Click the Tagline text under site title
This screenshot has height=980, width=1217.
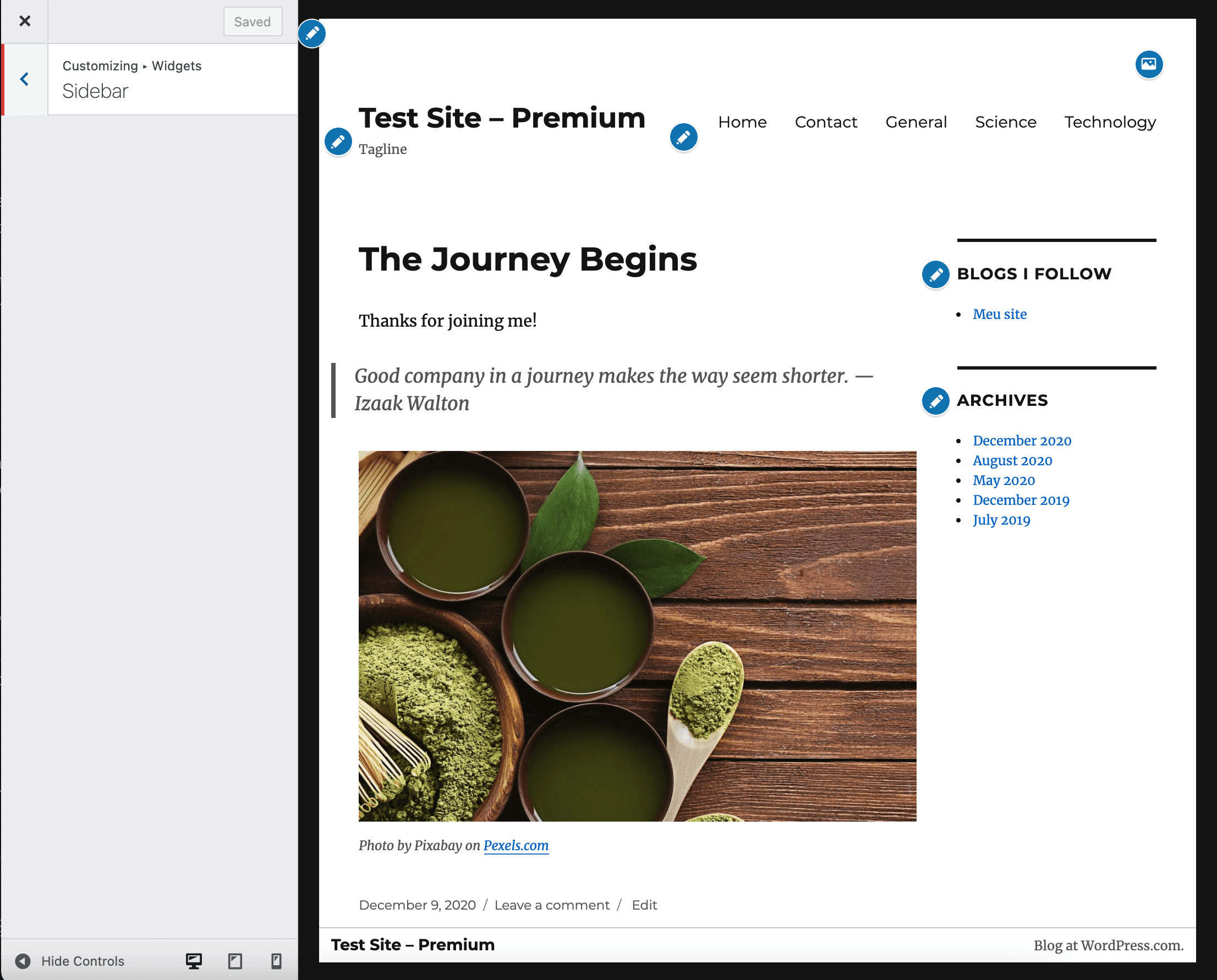point(382,149)
